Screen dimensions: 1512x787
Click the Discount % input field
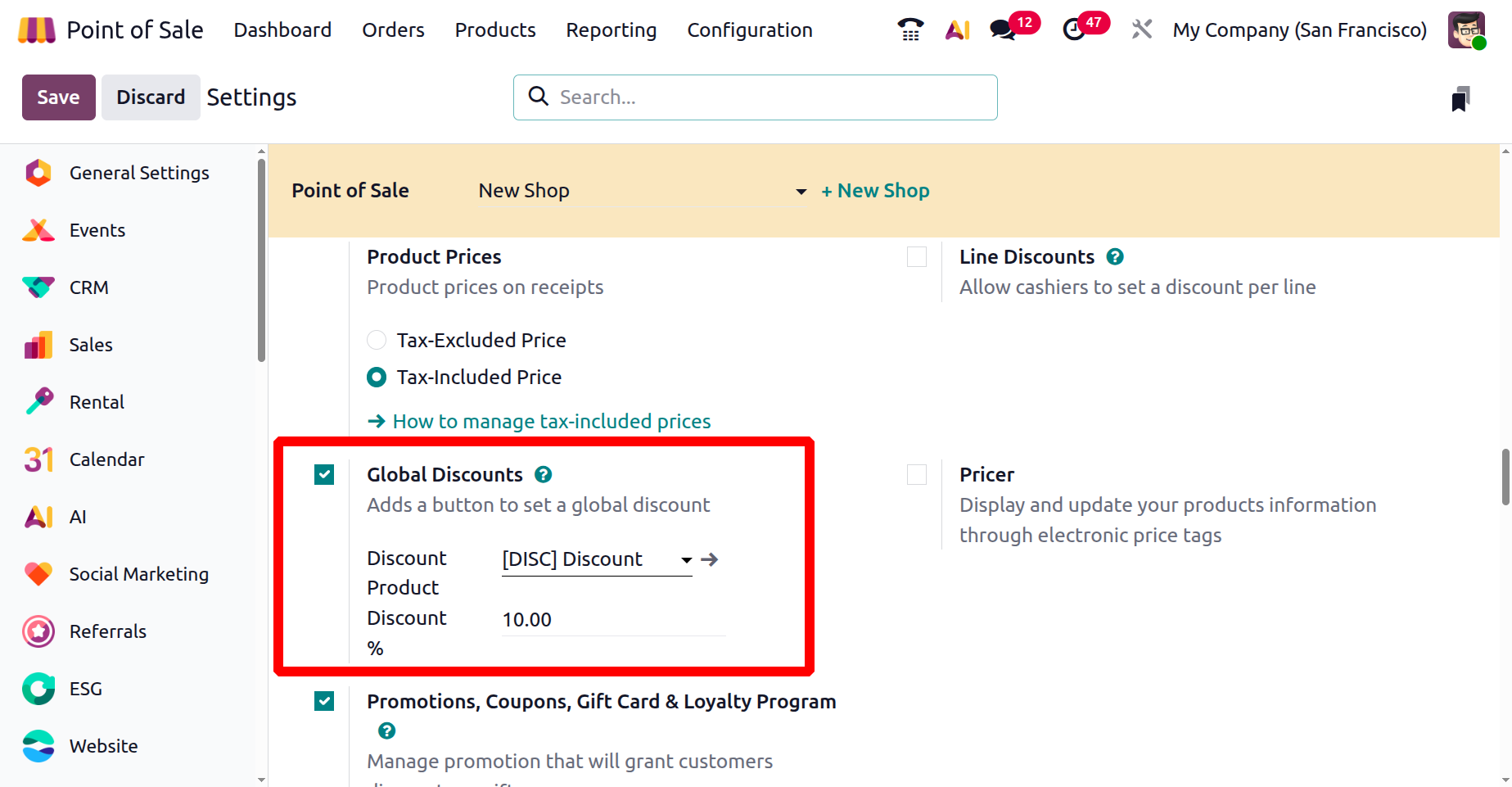[612, 620]
